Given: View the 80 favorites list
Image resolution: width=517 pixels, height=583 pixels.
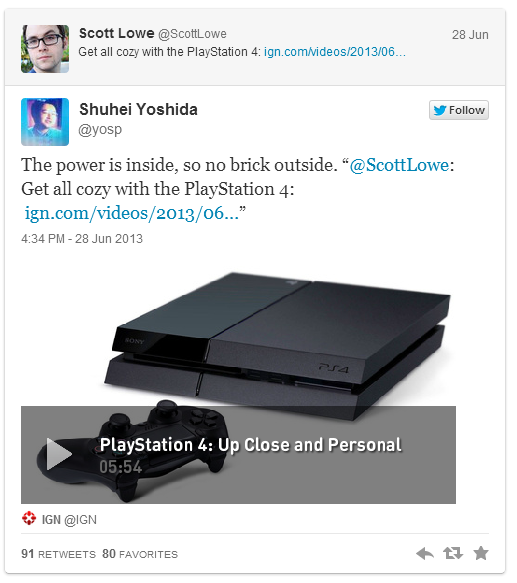Looking at the screenshot, I should pos(140,554).
